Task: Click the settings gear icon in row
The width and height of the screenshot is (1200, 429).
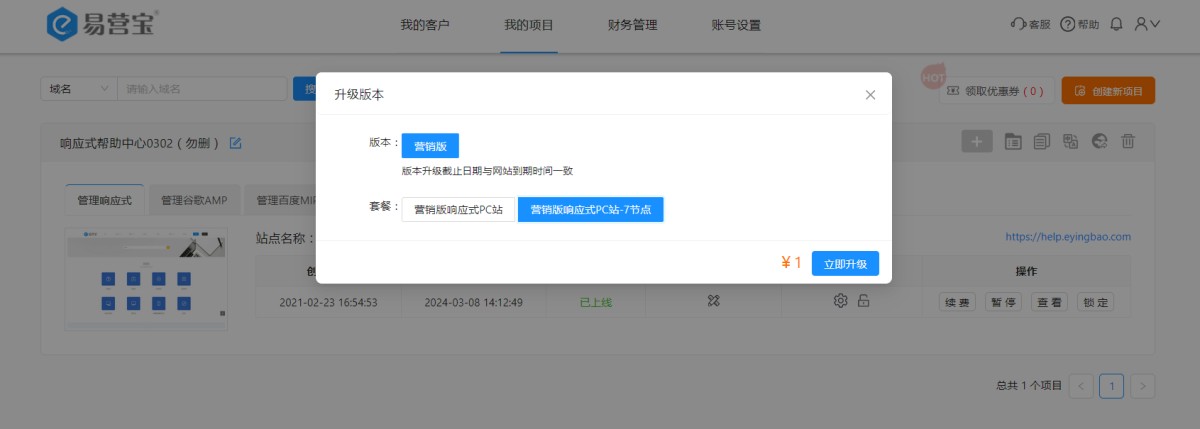Action: tap(841, 300)
